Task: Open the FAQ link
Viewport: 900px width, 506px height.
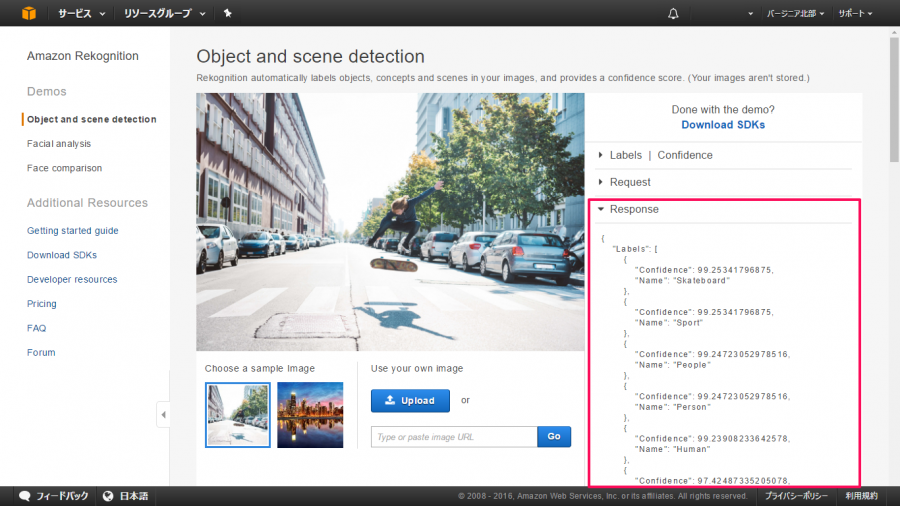Action: coord(36,328)
